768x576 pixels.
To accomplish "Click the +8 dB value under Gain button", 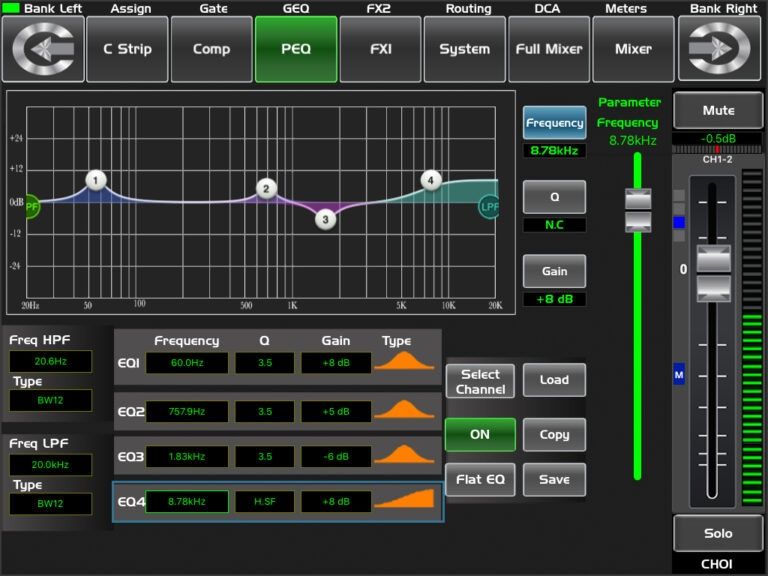I will point(554,299).
